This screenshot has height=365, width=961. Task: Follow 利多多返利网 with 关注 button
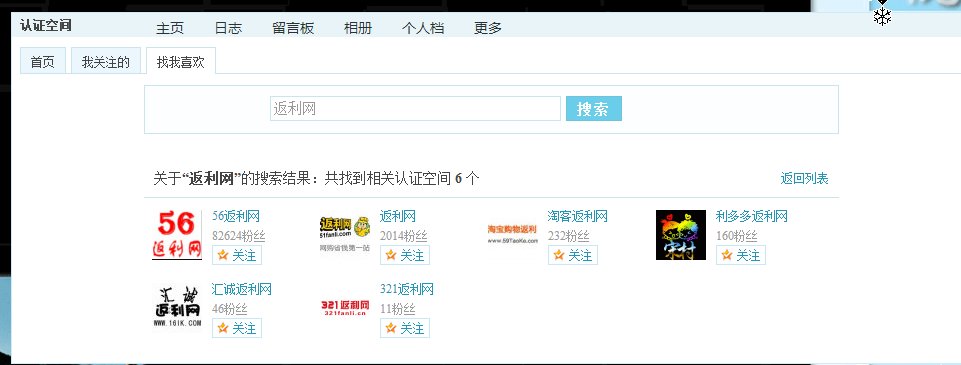[741, 255]
